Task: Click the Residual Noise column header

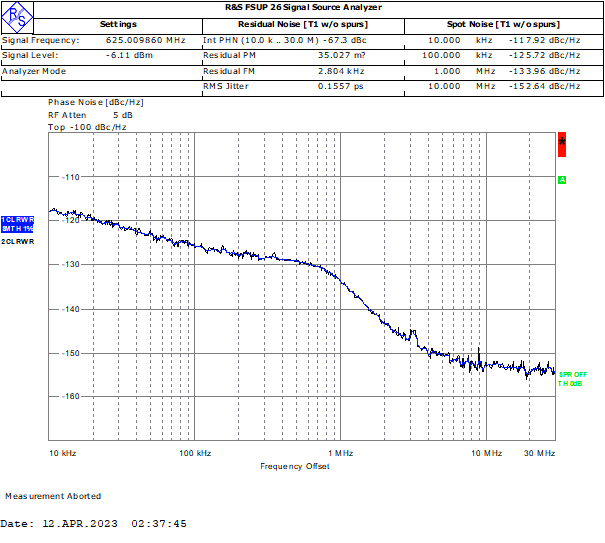Action: (x=303, y=24)
